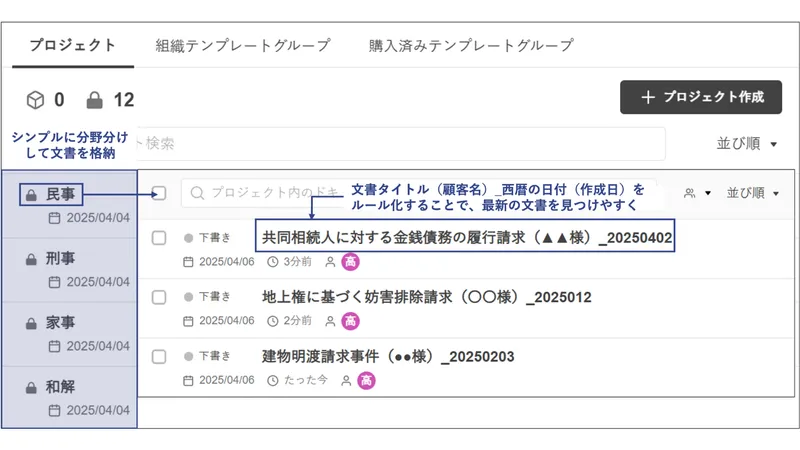This screenshot has height=450, width=800.
Task: Click 下書き status on 共同相続人 document
Action: pyautogui.click(x=207, y=238)
